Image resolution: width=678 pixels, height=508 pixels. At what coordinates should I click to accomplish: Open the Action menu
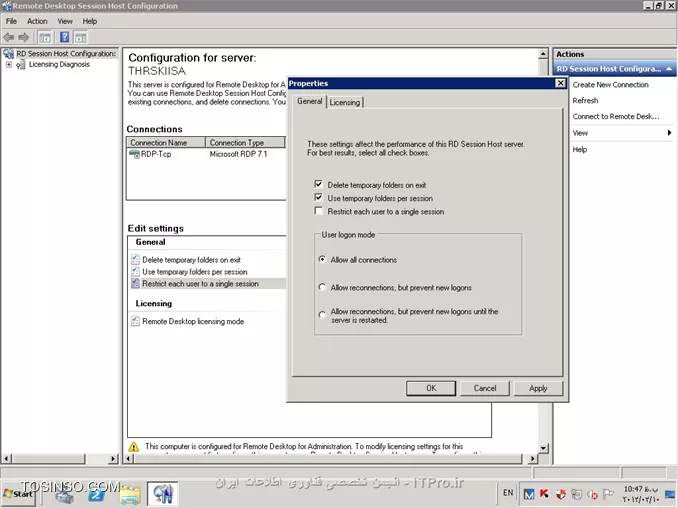37,21
